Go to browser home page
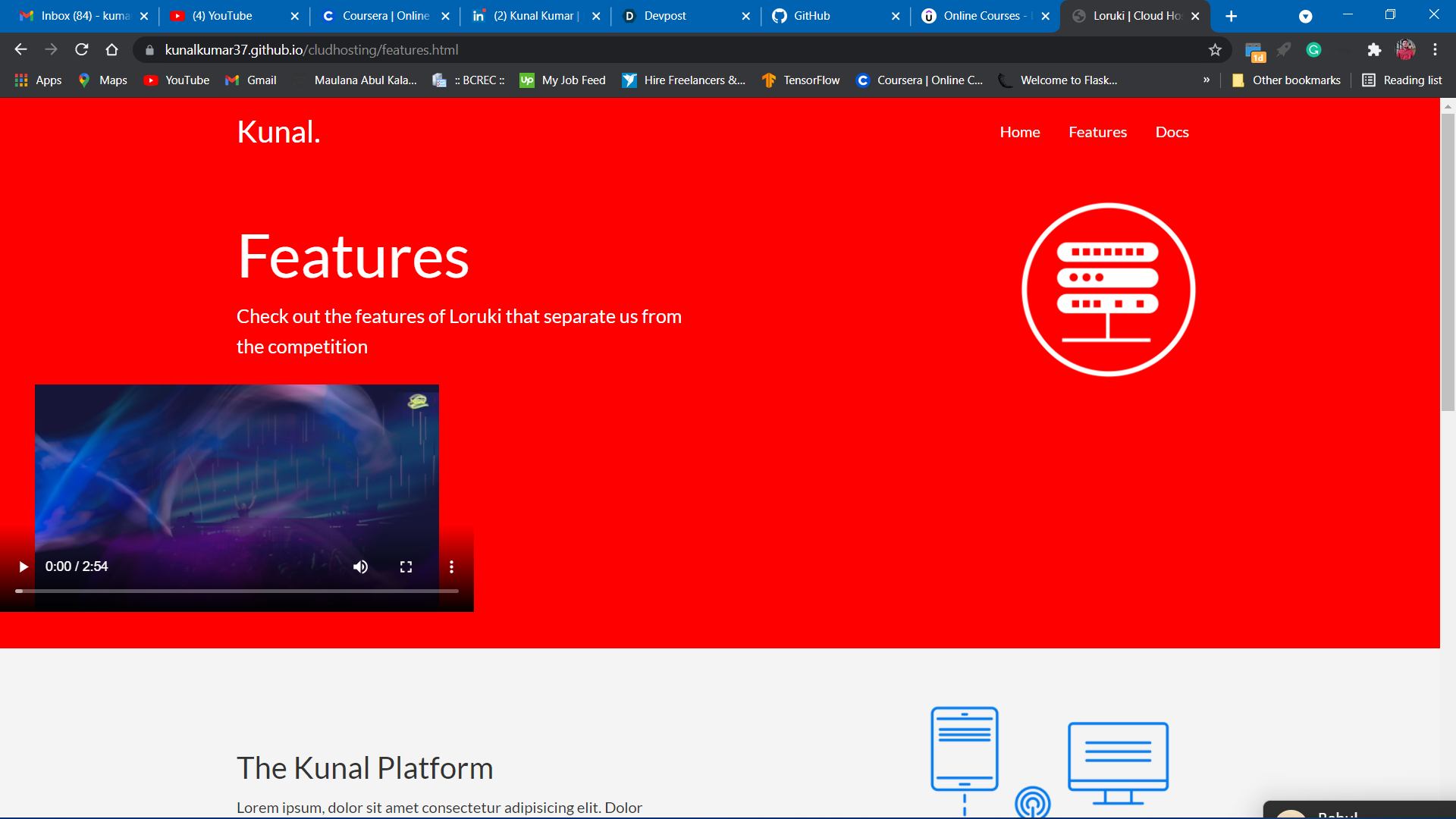Image resolution: width=1456 pixels, height=819 pixels. pos(112,50)
